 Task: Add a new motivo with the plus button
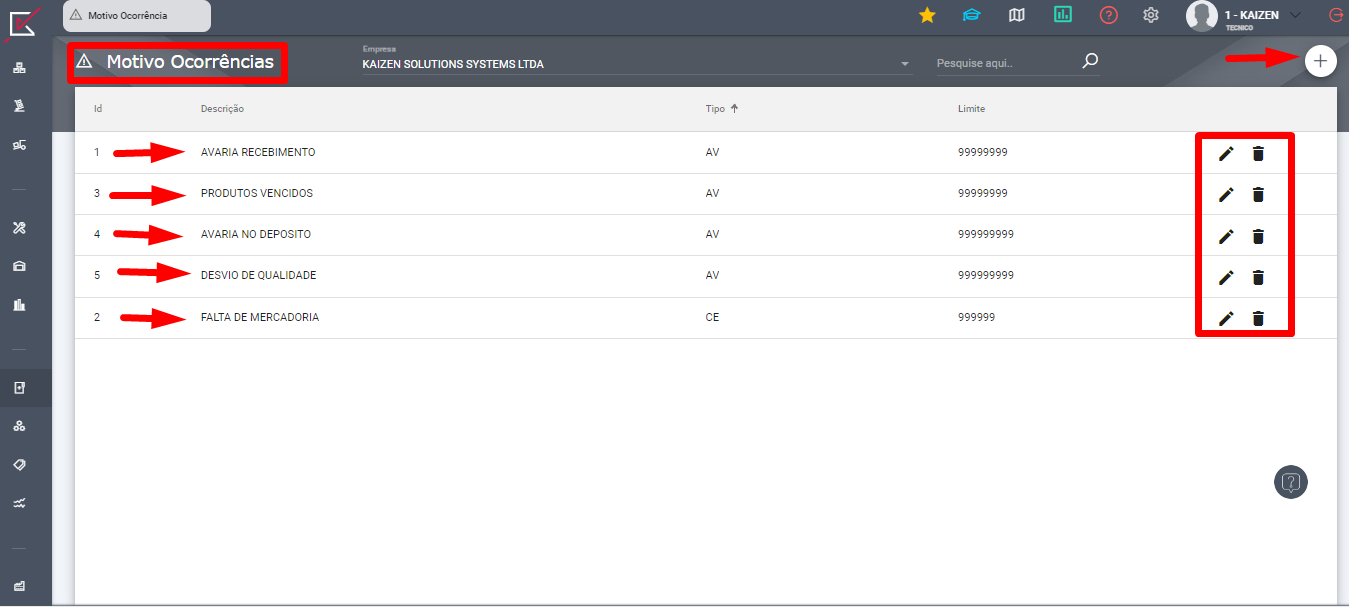tap(1320, 61)
